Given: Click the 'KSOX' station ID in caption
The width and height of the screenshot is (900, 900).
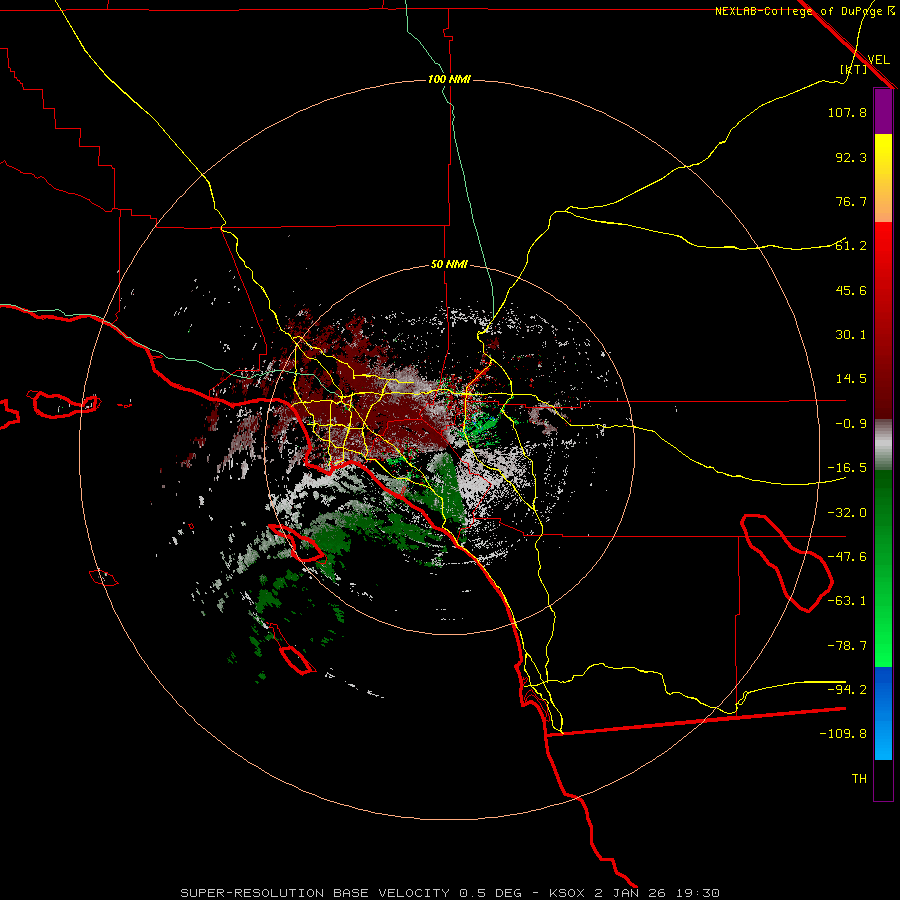Looking at the screenshot, I should pos(567,893).
